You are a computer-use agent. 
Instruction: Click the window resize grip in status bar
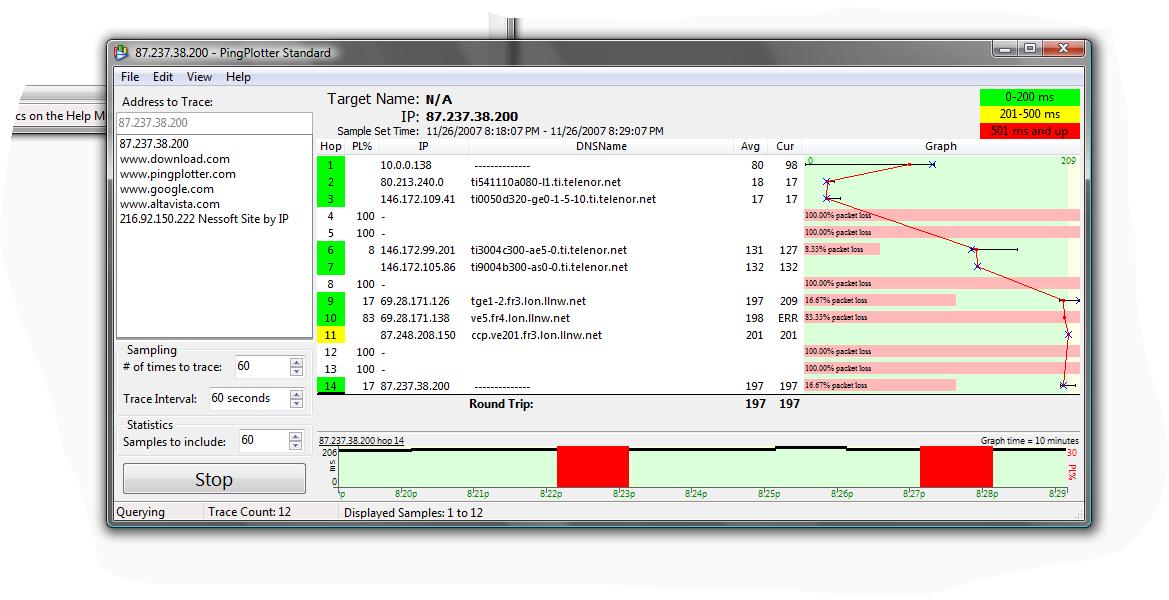tap(1078, 514)
